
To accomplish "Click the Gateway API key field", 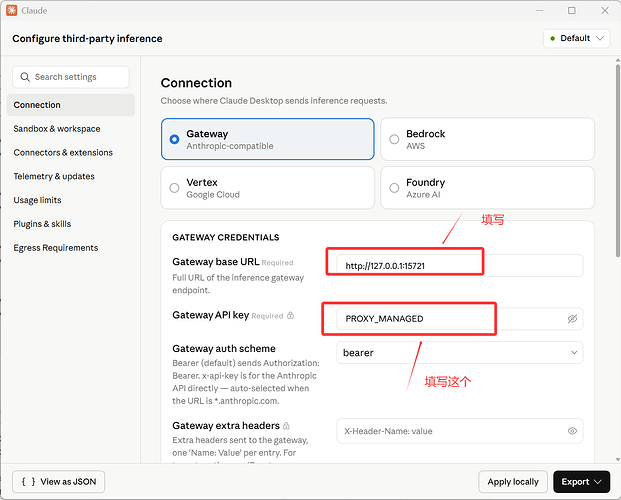I will point(459,319).
